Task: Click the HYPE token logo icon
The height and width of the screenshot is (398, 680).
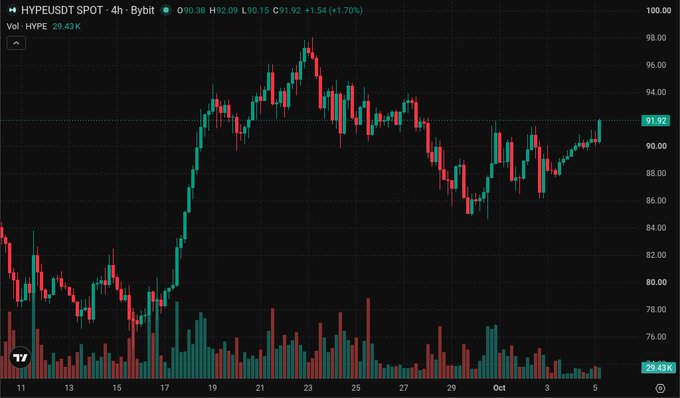Action: [12, 10]
